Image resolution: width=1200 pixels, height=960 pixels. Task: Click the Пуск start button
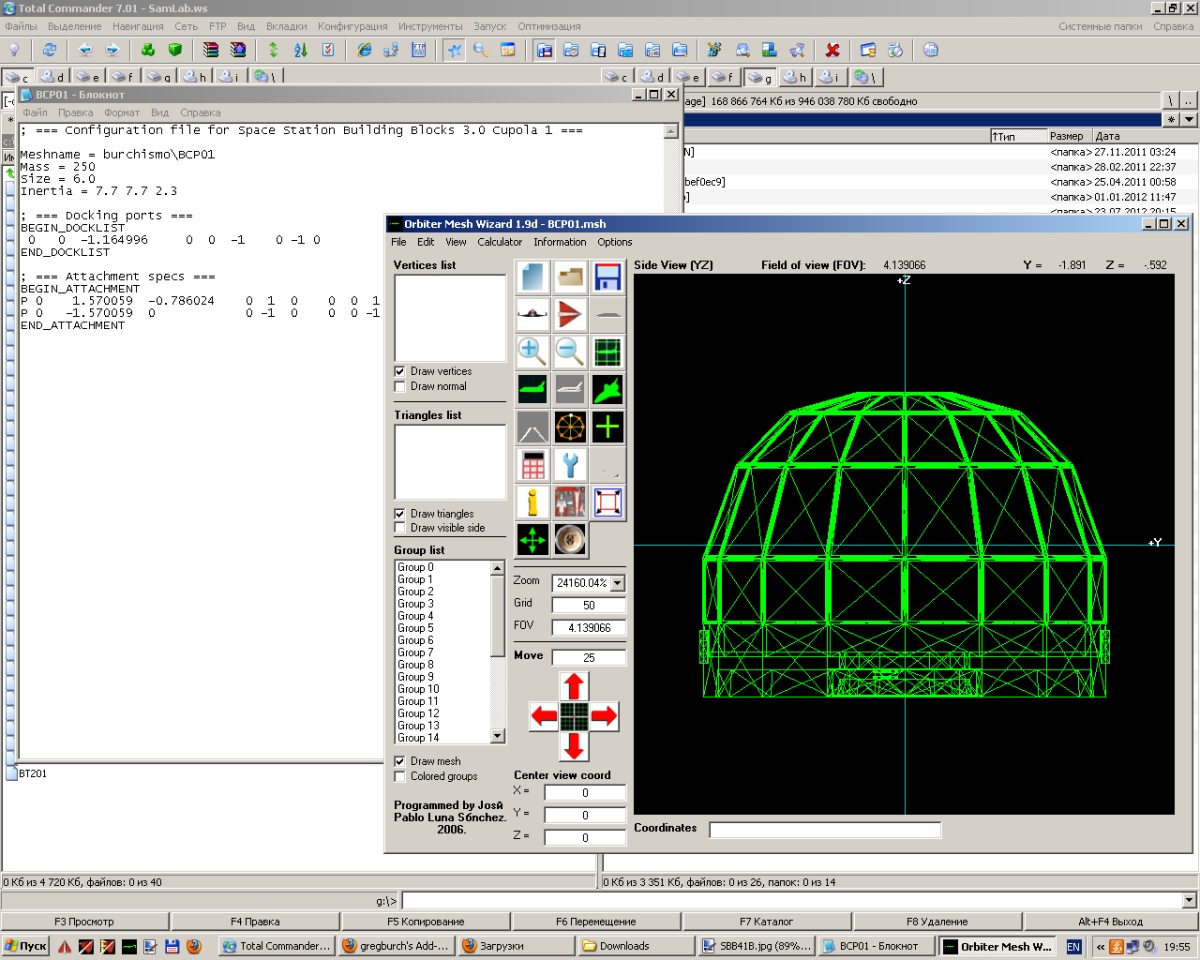[x=25, y=946]
